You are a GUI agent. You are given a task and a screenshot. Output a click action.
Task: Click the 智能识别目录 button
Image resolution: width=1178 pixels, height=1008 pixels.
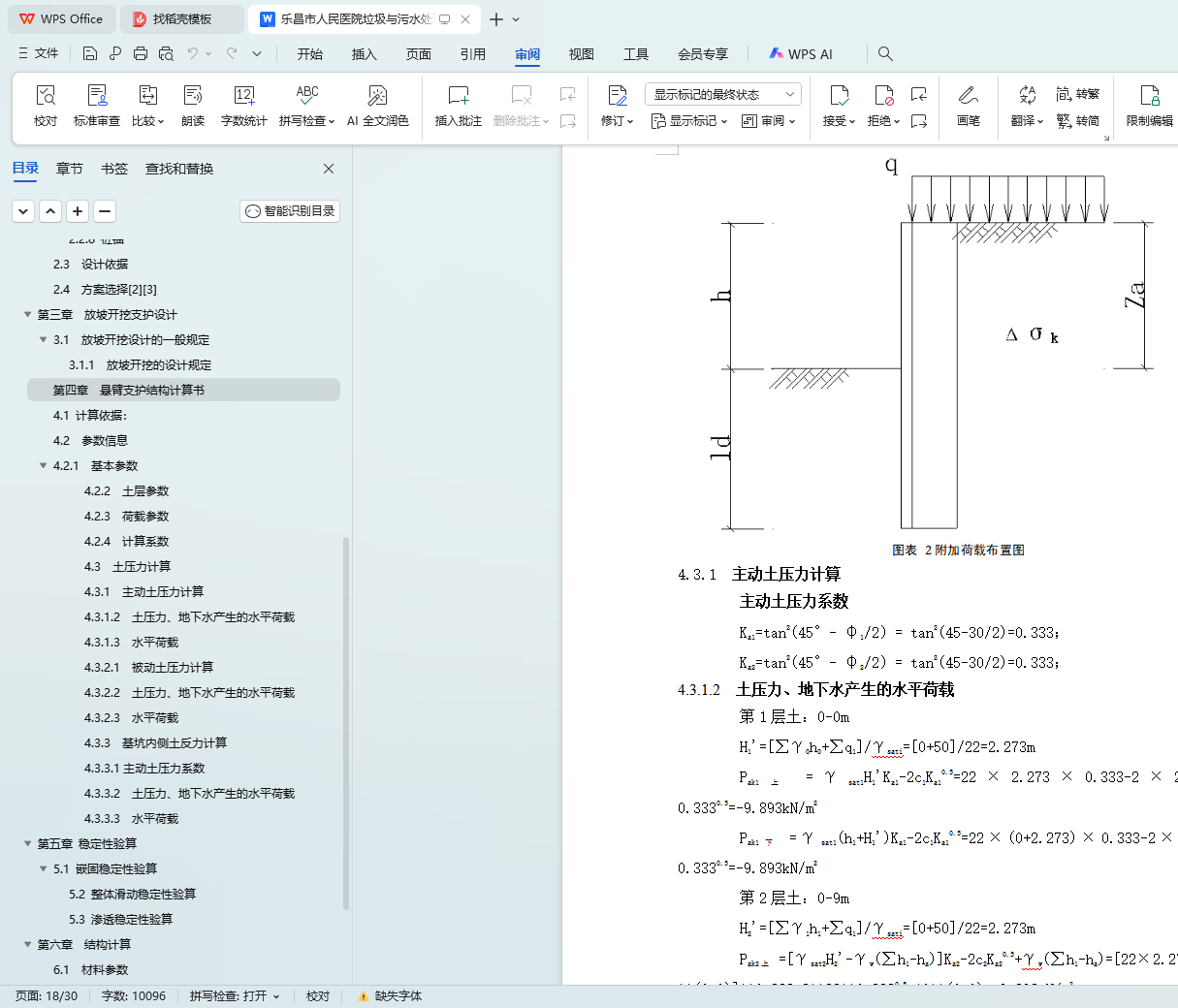(x=290, y=210)
